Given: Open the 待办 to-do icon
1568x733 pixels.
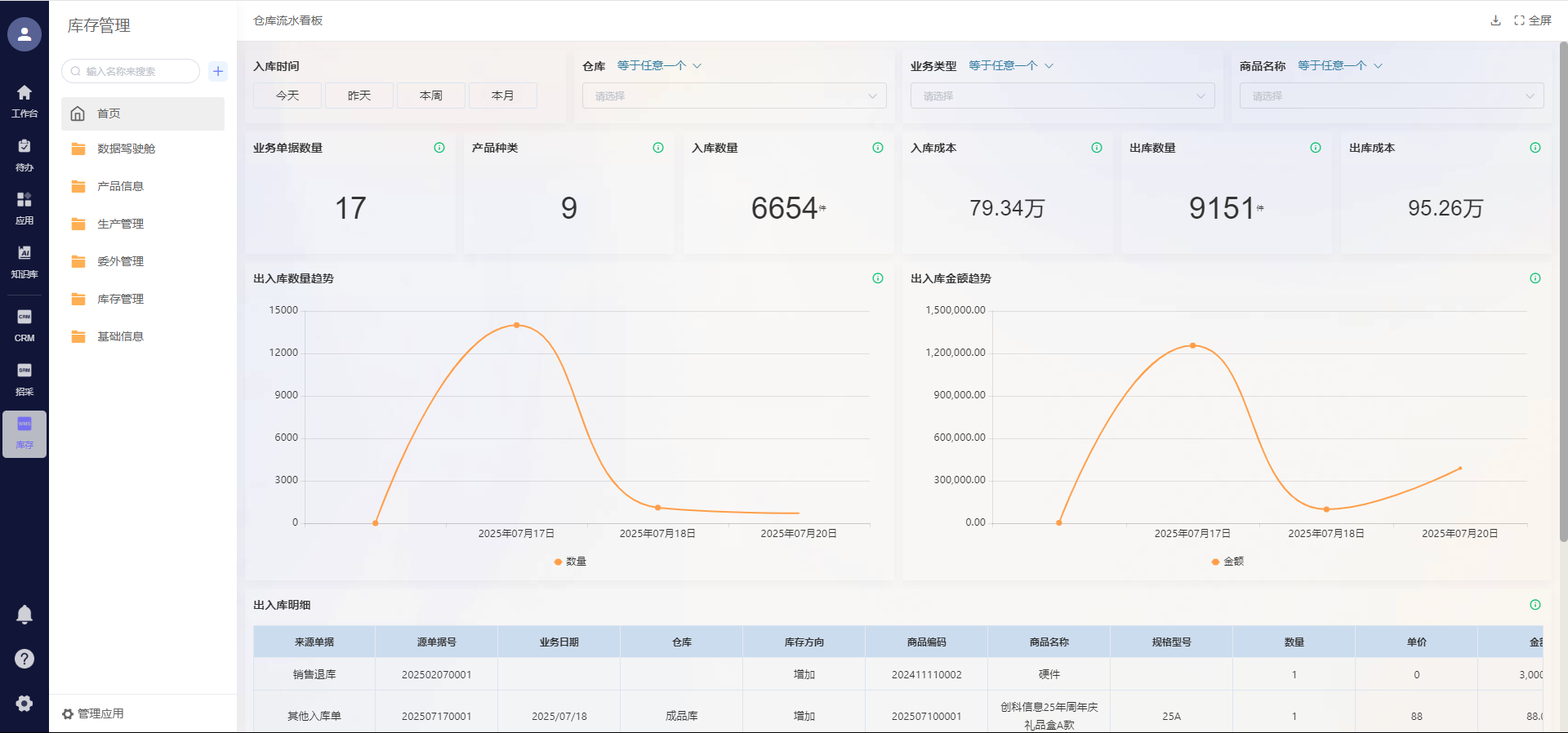Looking at the screenshot, I should tap(24, 154).
